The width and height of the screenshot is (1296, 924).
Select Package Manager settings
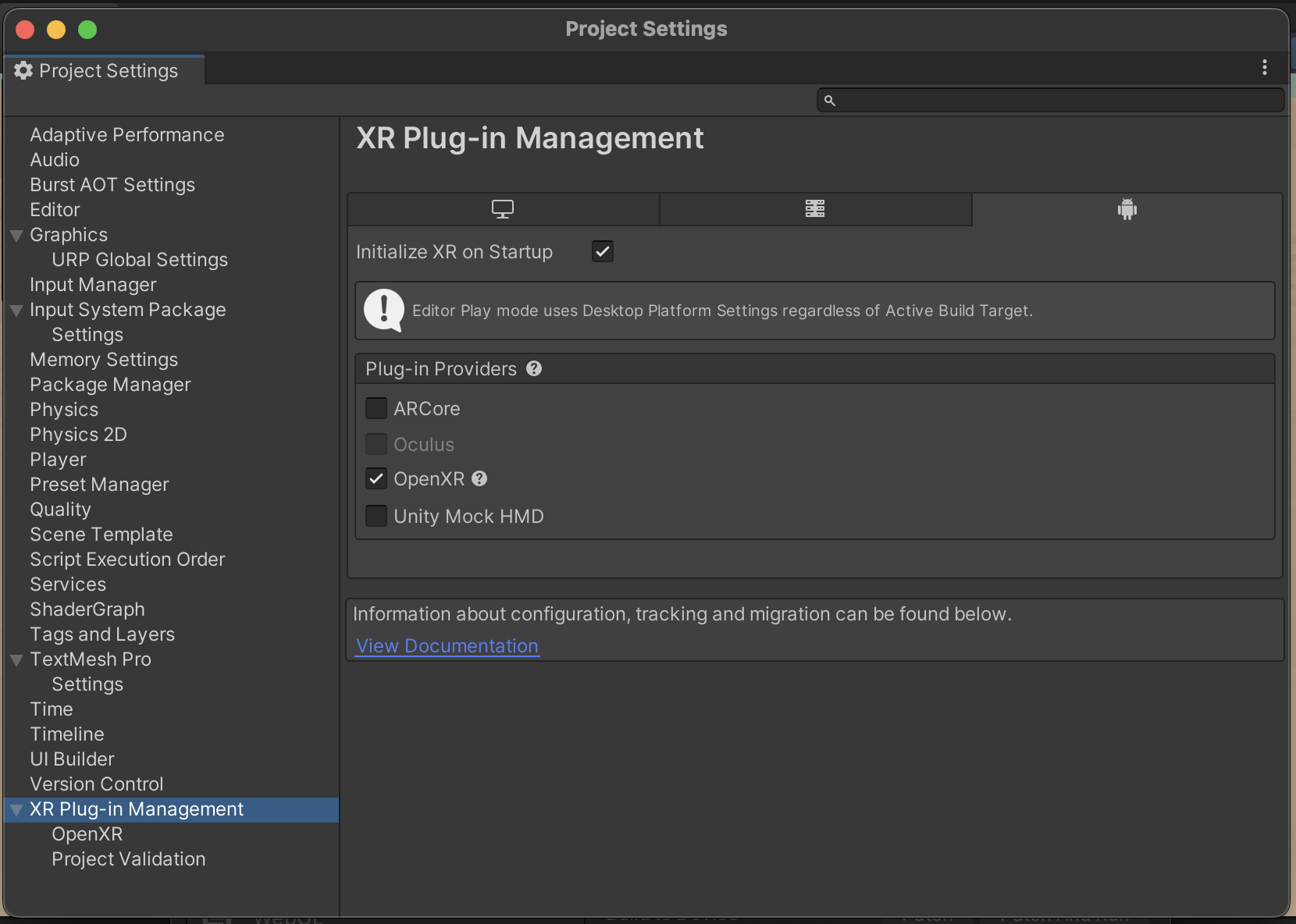coord(110,385)
